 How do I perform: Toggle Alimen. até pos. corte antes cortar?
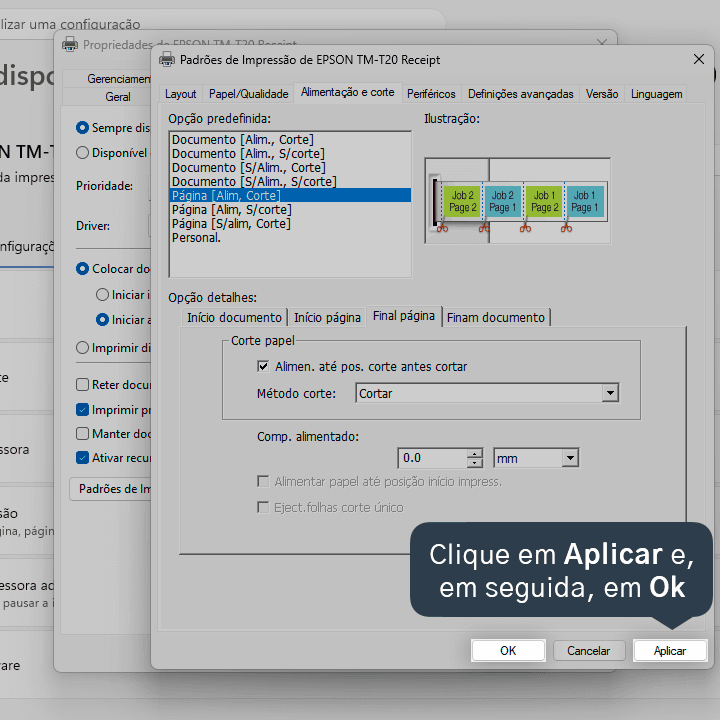click(x=263, y=366)
